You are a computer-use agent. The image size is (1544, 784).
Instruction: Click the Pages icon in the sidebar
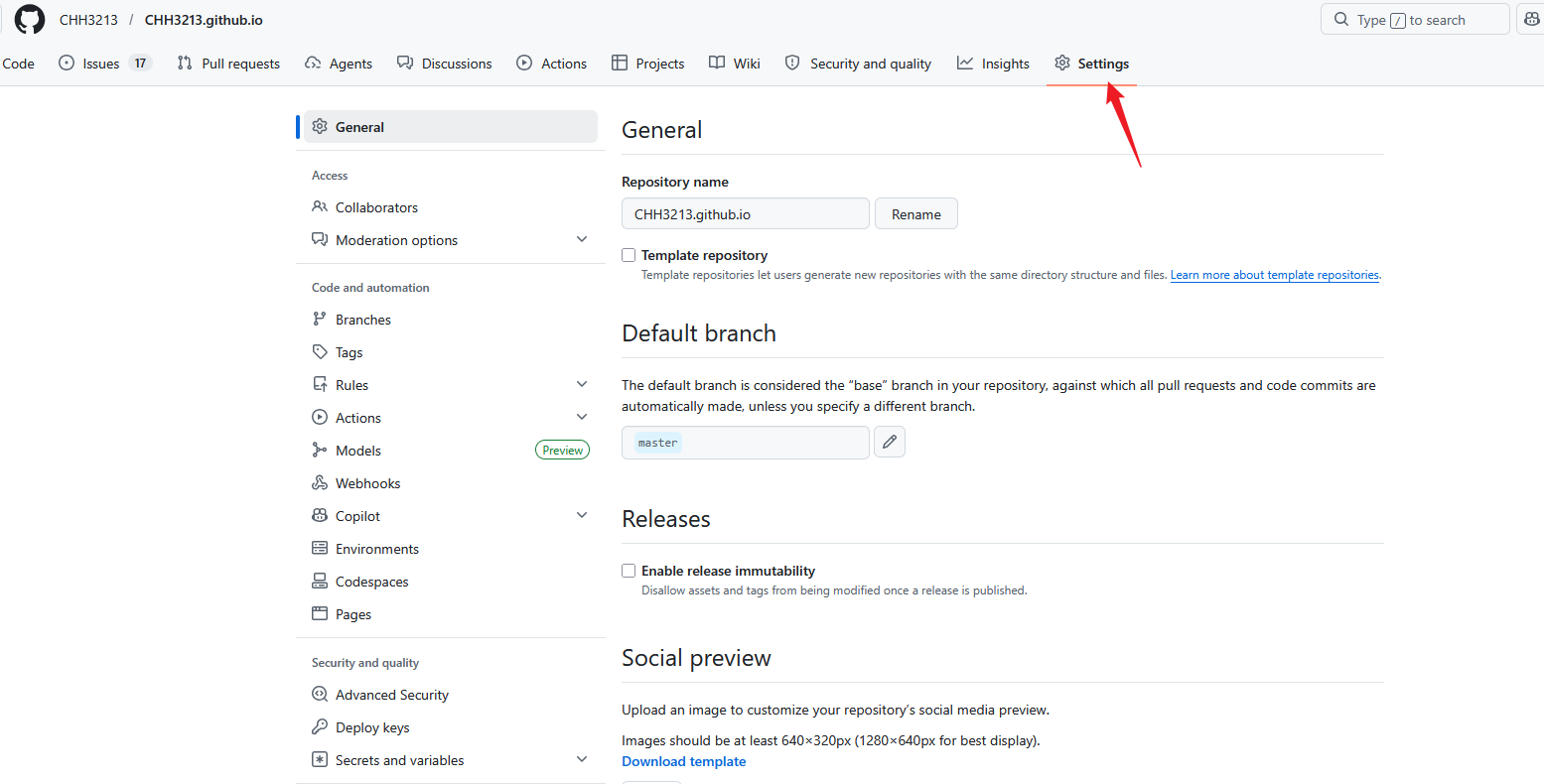[320, 614]
